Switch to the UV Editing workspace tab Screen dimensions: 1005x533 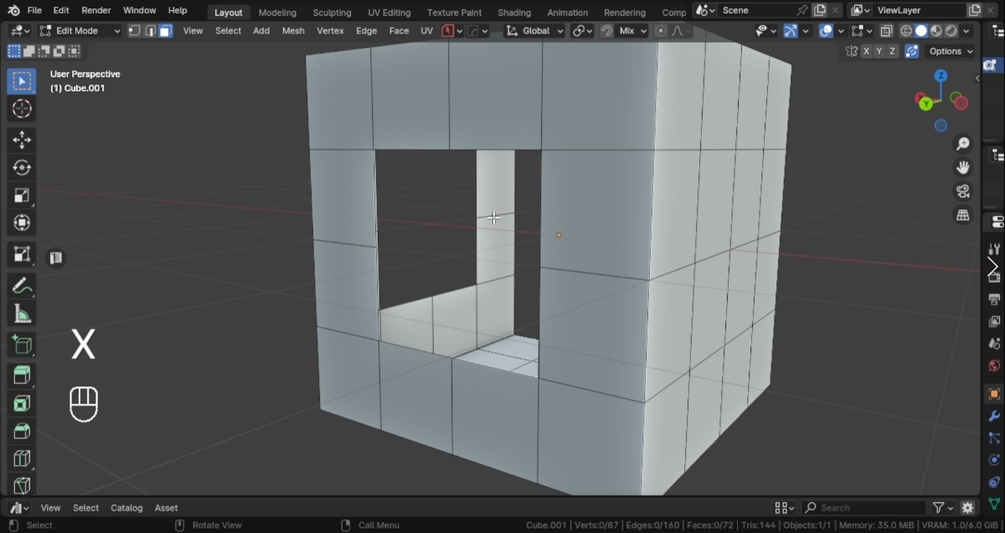389,12
